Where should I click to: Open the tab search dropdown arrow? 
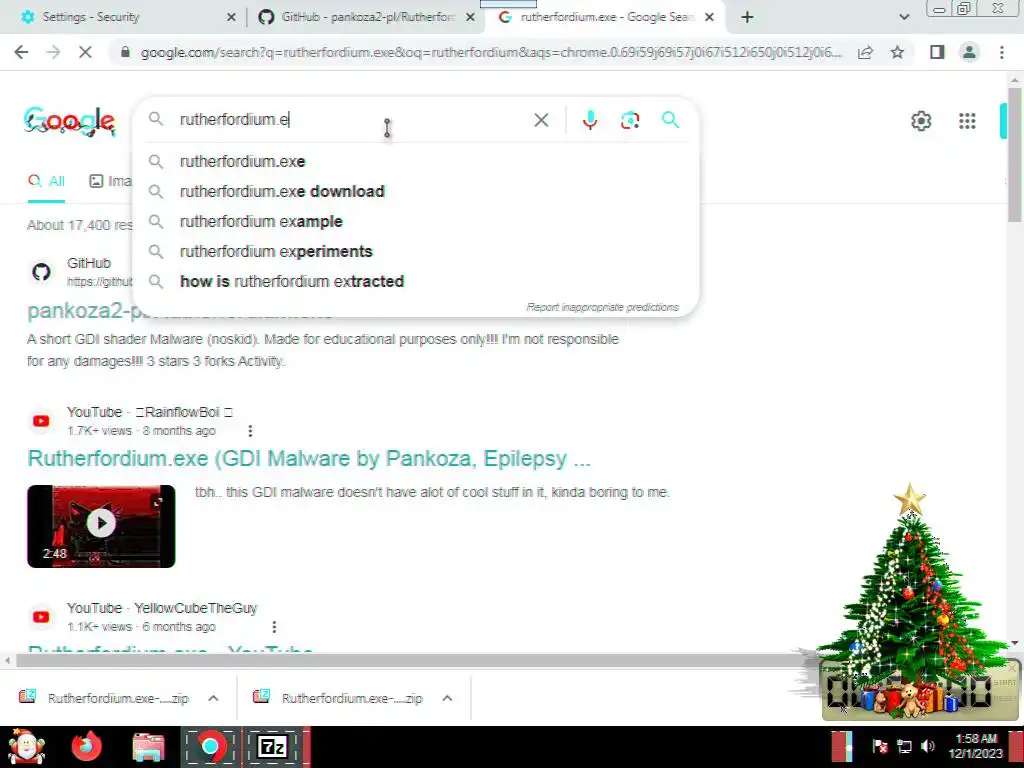coord(904,18)
